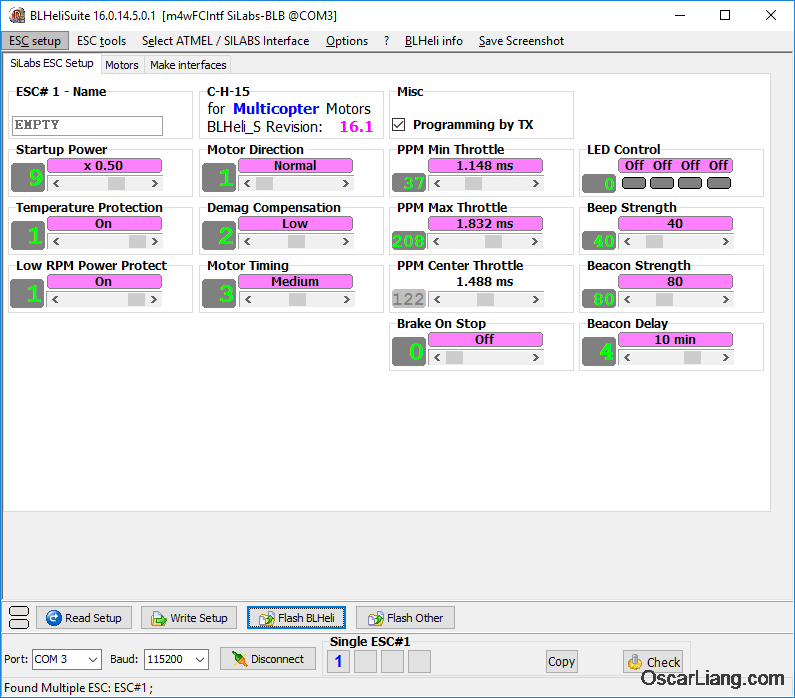Increase PPM Min Throttle right arrow

[535, 183]
